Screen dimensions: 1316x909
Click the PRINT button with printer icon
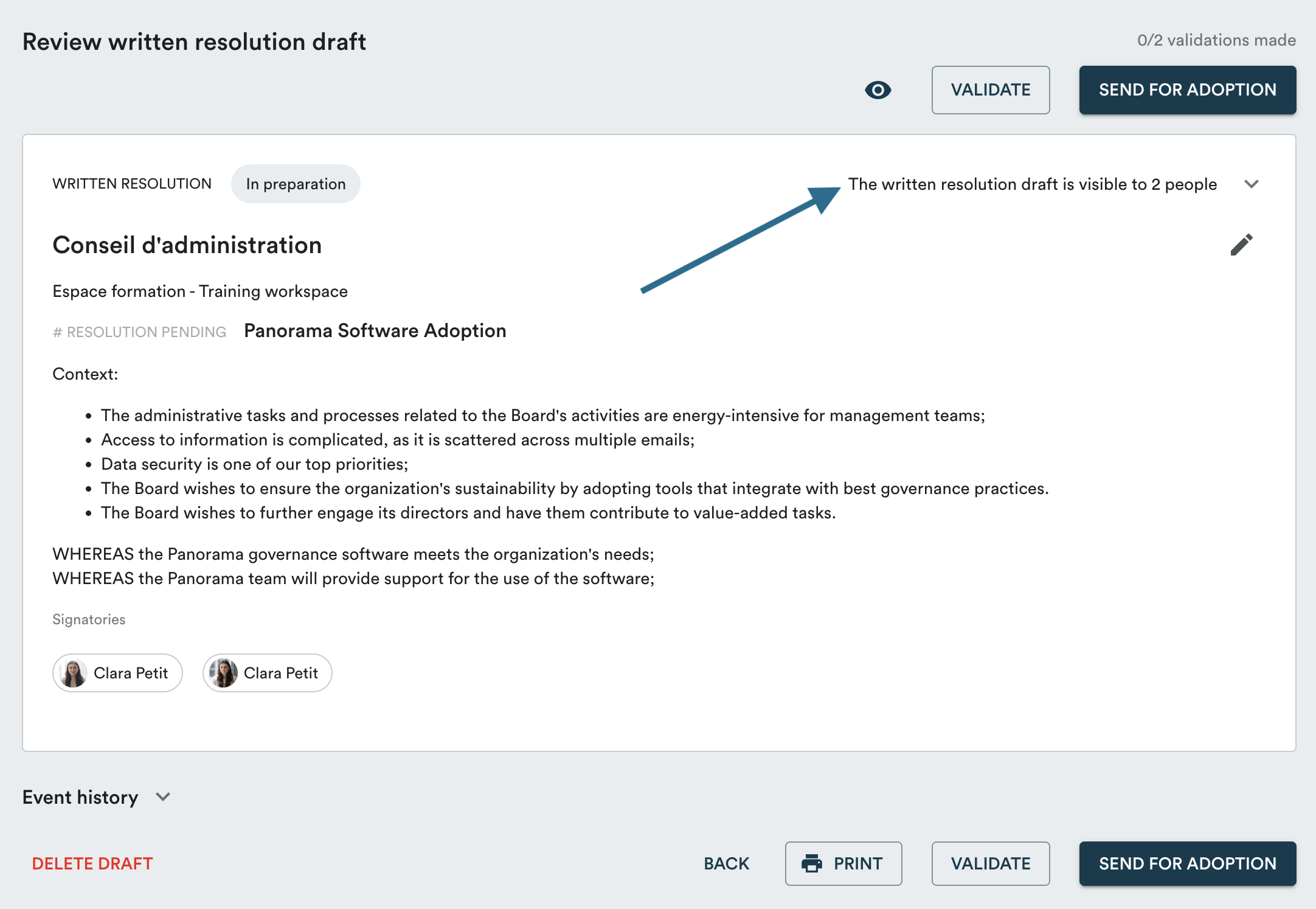tap(843, 863)
